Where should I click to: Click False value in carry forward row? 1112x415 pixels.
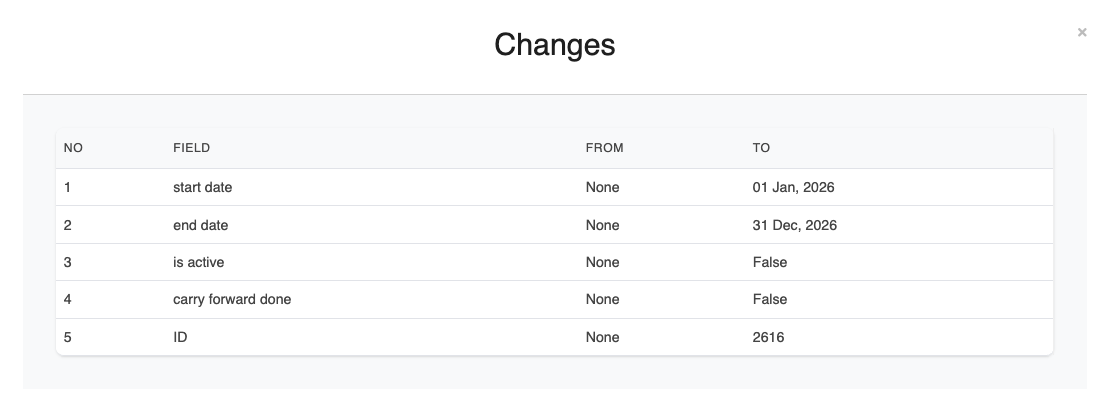(769, 299)
